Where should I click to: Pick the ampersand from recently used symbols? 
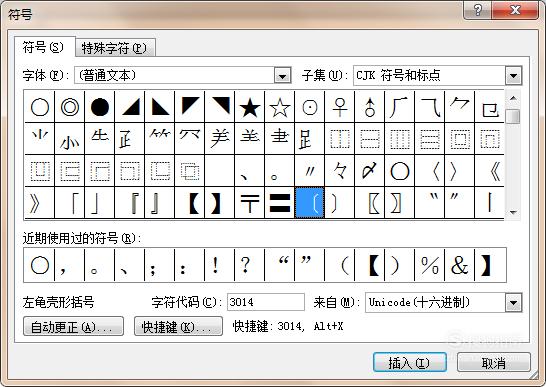click(459, 265)
